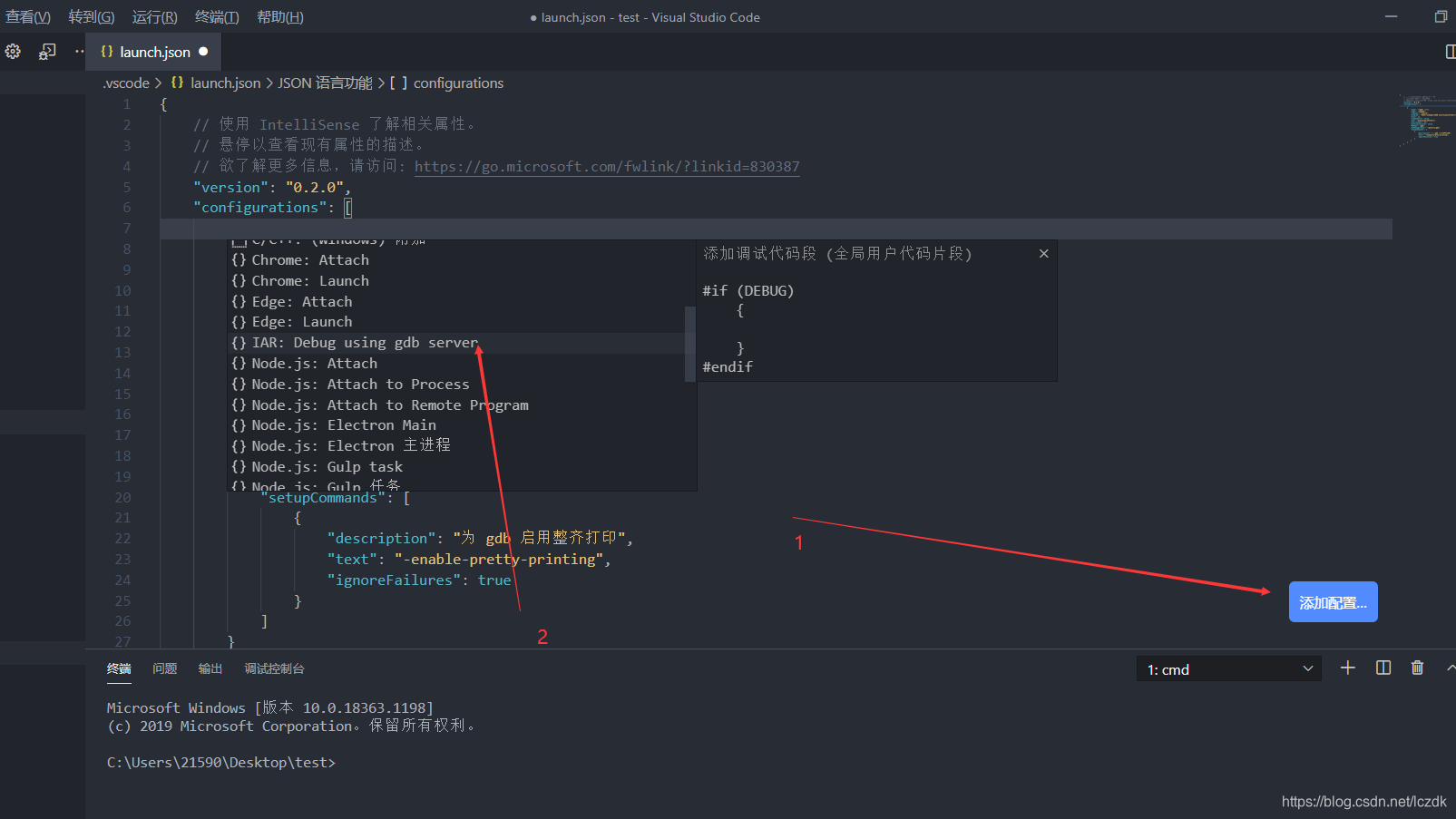The height and width of the screenshot is (819, 1456).
Task: Click the launch.json tab file icon
Action: pos(107,52)
